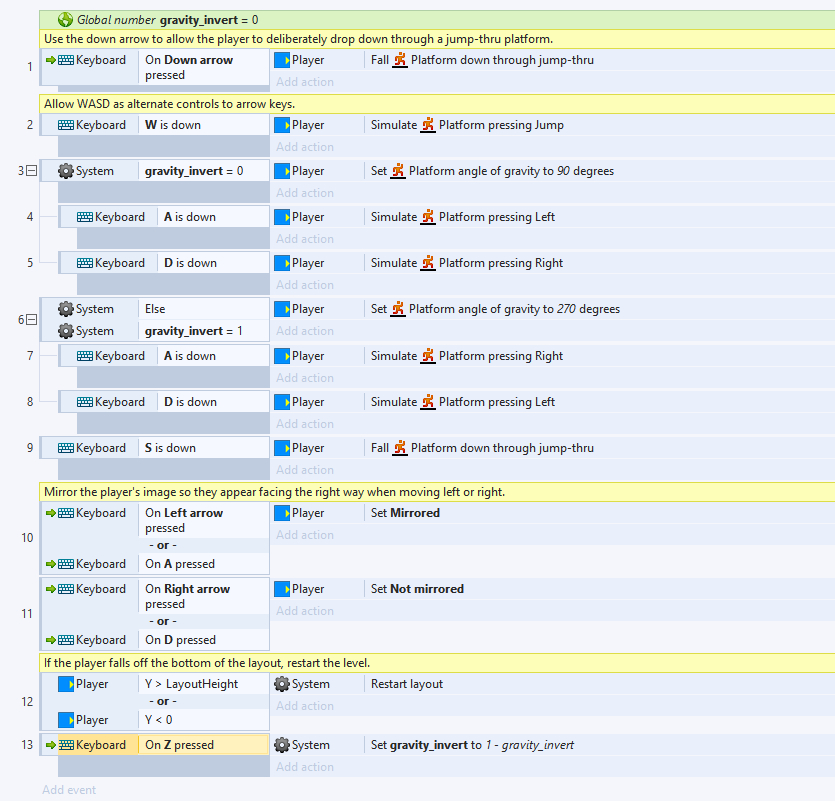The width and height of the screenshot is (835, 801).
Task: Click event number 10 in the margin
Action: tap(27, 538)
